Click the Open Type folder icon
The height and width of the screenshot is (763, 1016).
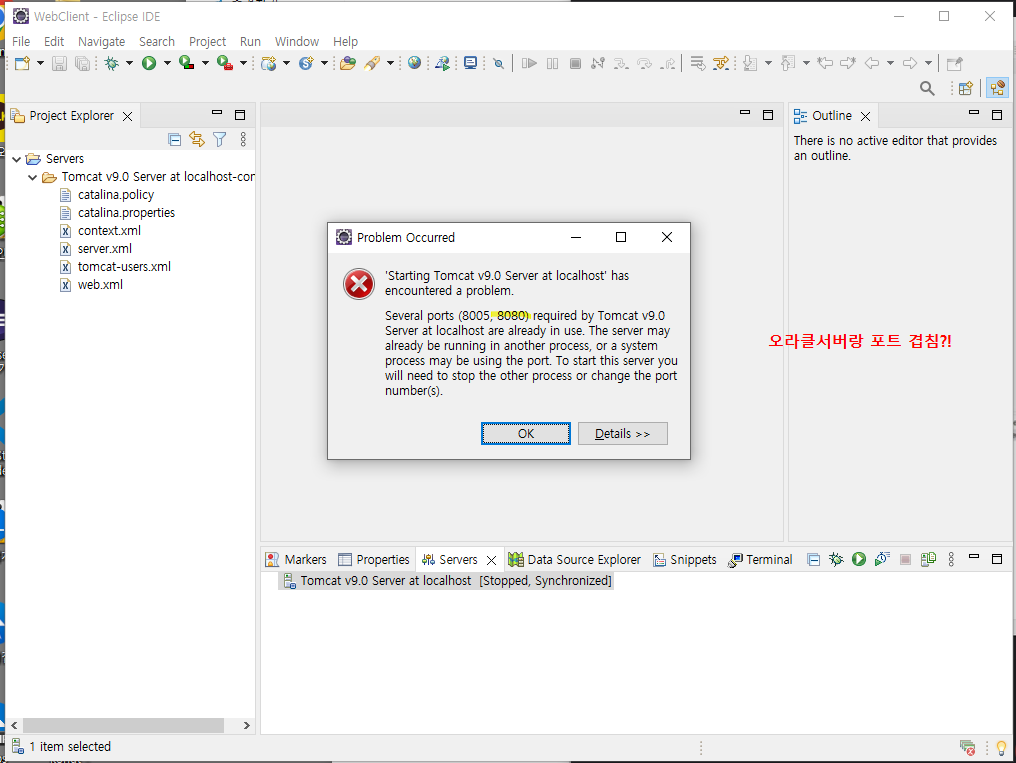point(348,63)
